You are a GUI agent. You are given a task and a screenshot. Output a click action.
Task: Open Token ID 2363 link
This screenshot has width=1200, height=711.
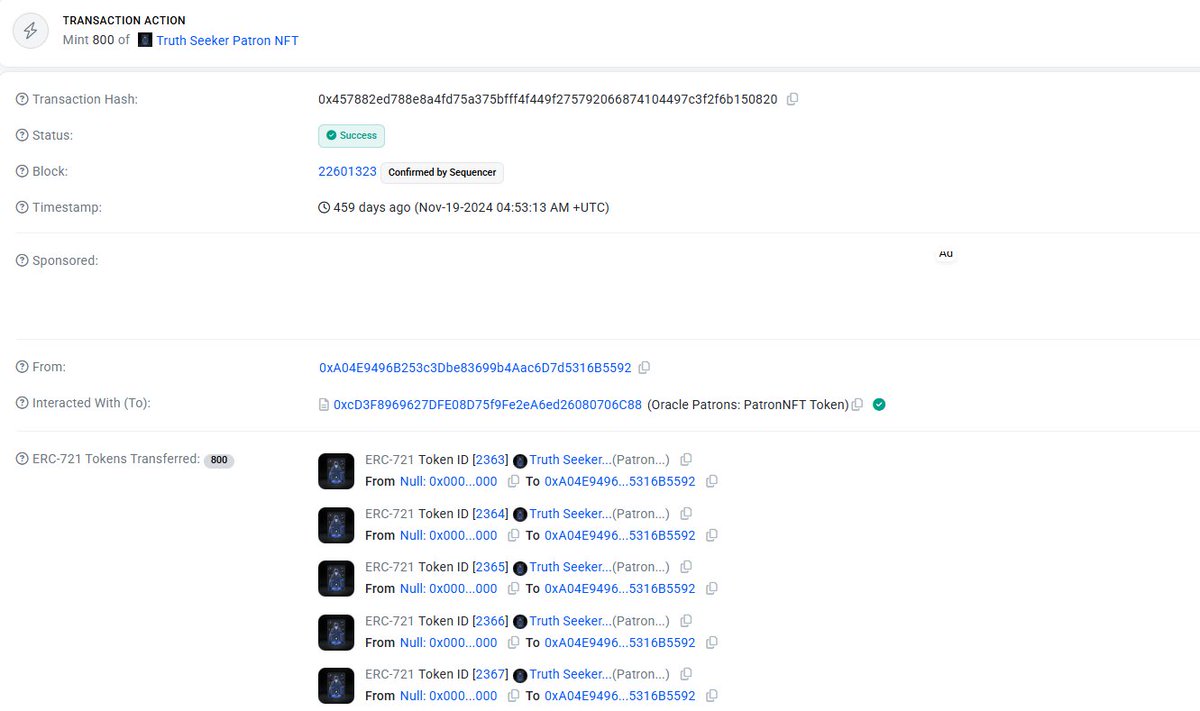click(490, 460)
